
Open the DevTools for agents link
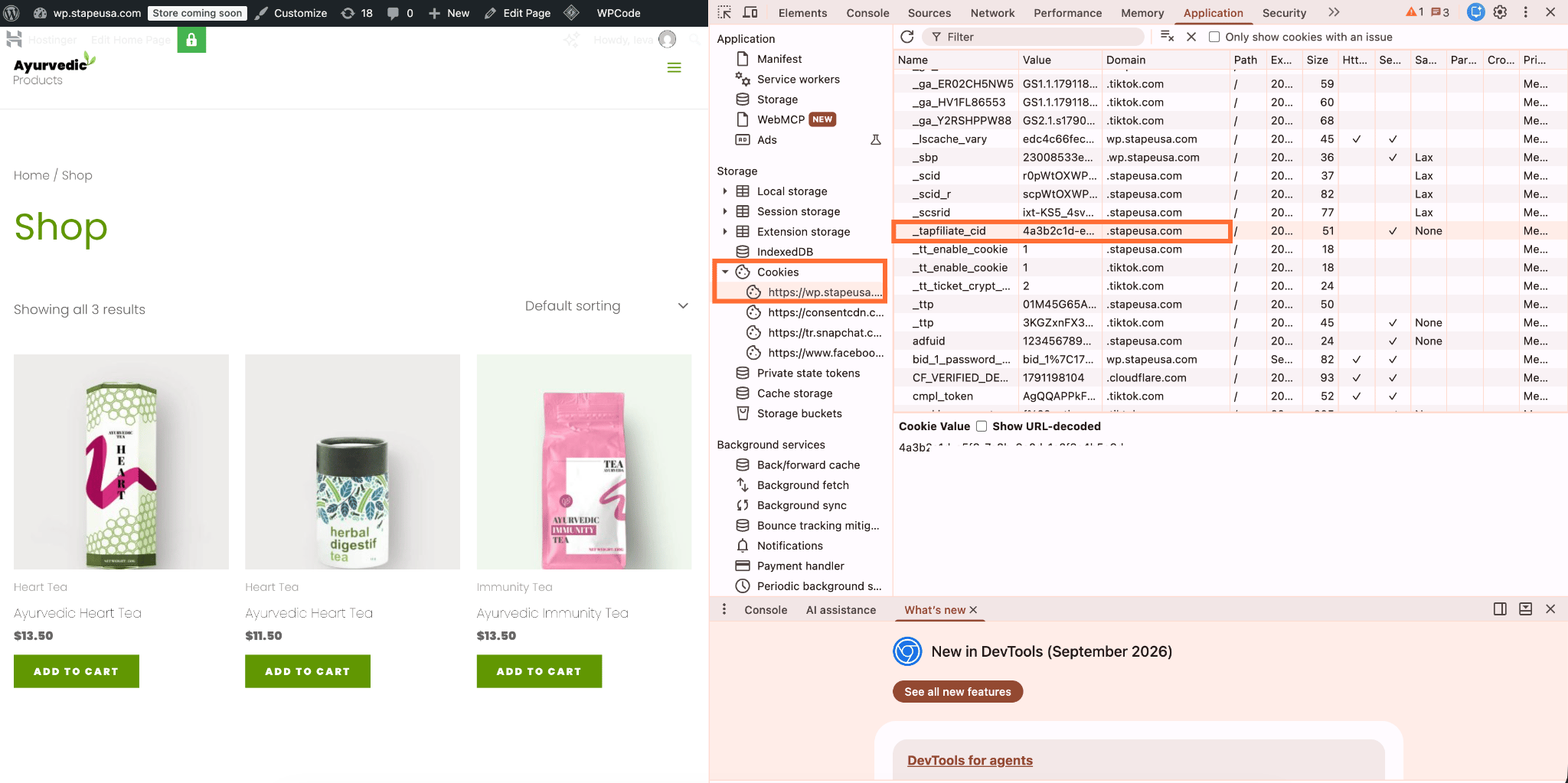pyautogui.click(x=970, y=760)
